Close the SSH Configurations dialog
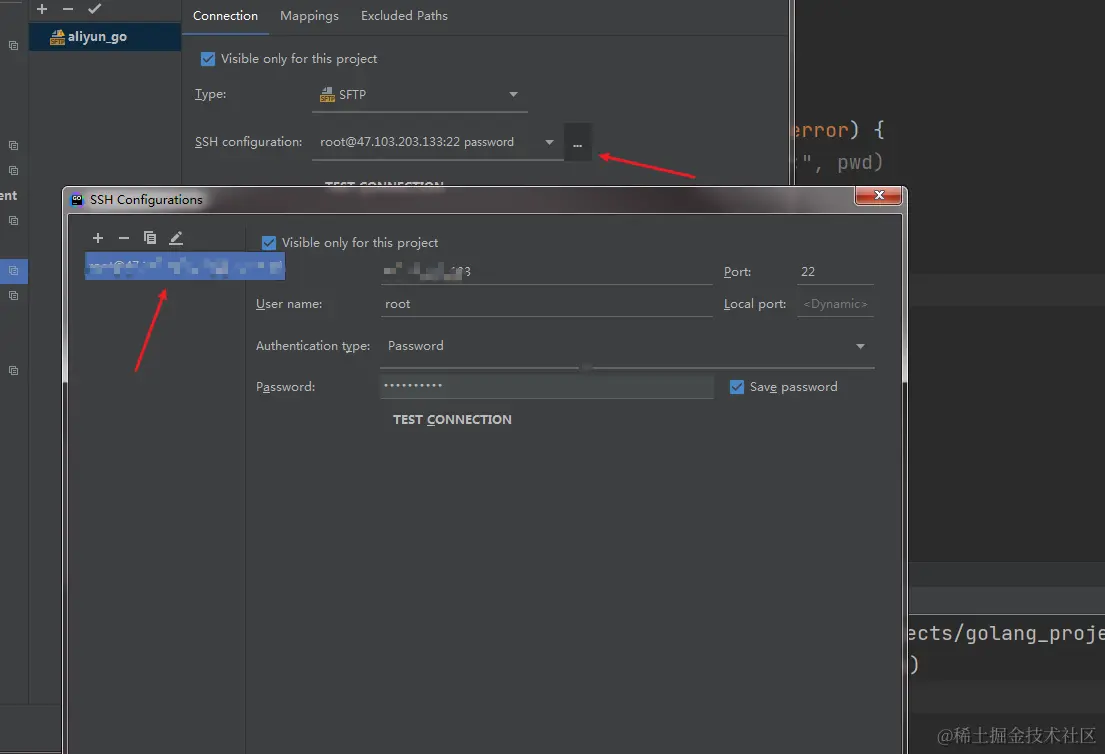Viewport: 1105px width, 754px height. [x=878, y=195]
